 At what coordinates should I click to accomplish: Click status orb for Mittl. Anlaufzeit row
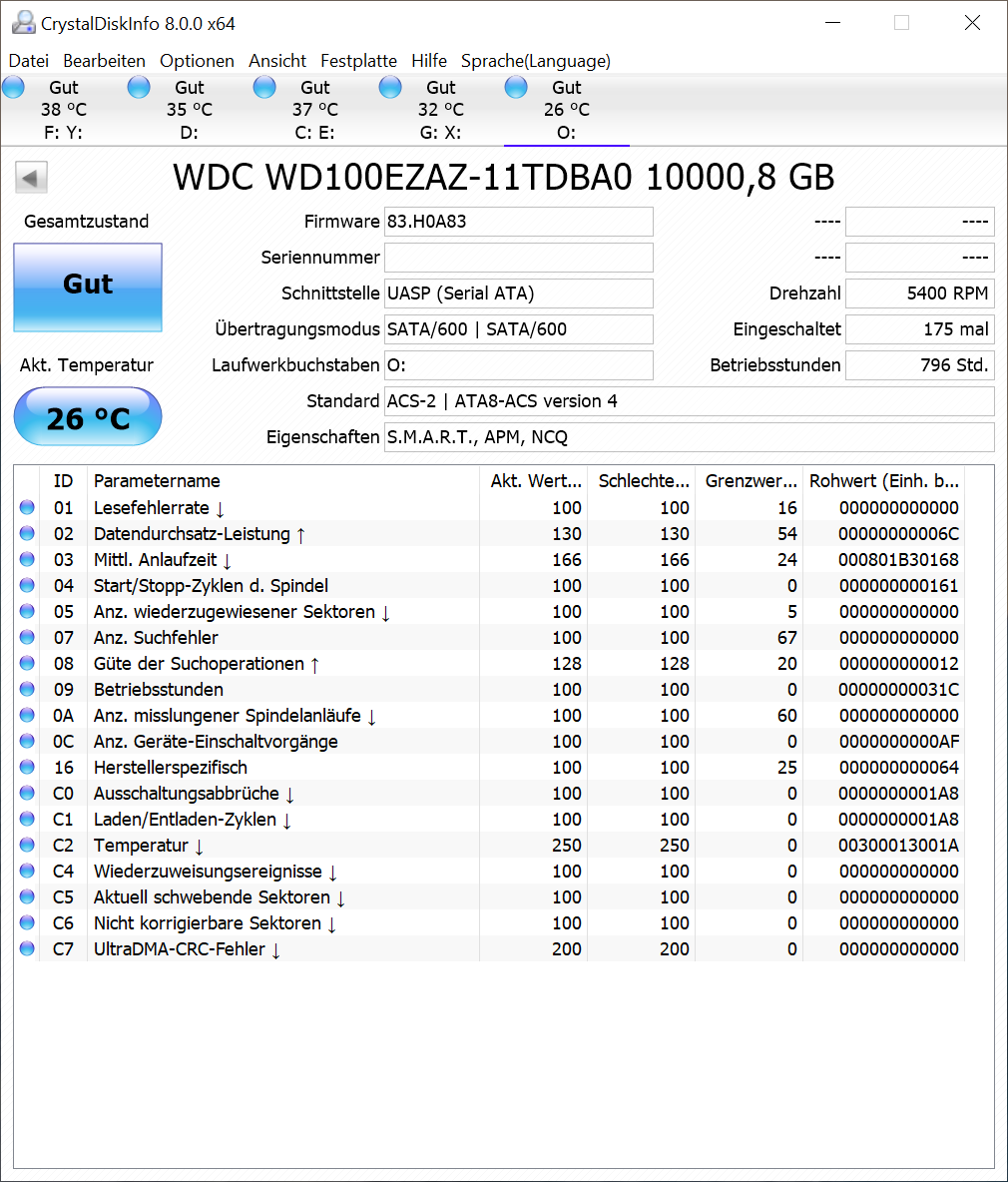coord(27,559)
